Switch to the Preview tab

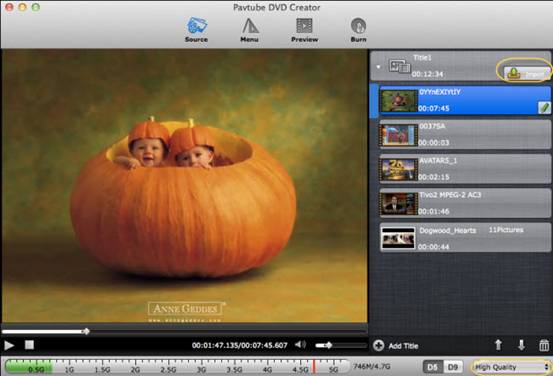[304, 30]
